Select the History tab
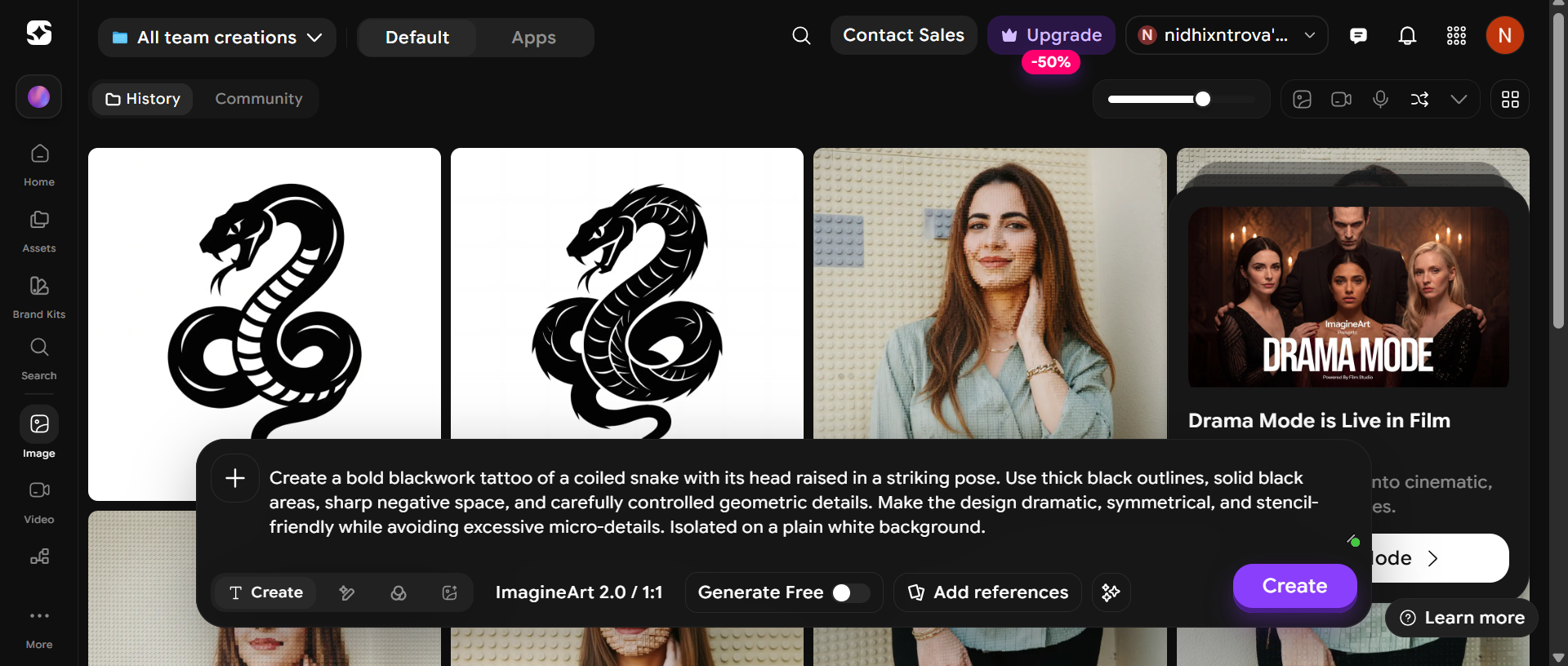This screenshot has height=666, width=1568. [x=143, y=99]
